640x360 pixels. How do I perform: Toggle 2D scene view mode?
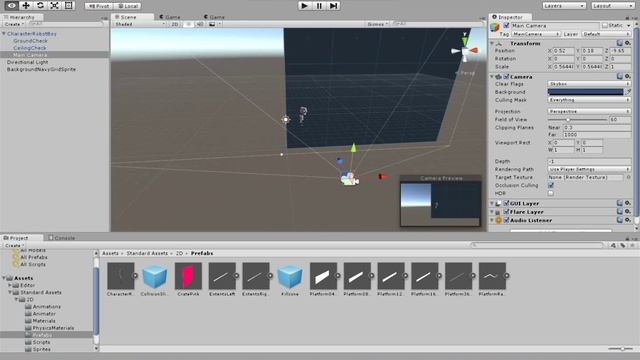pos(175,24)
